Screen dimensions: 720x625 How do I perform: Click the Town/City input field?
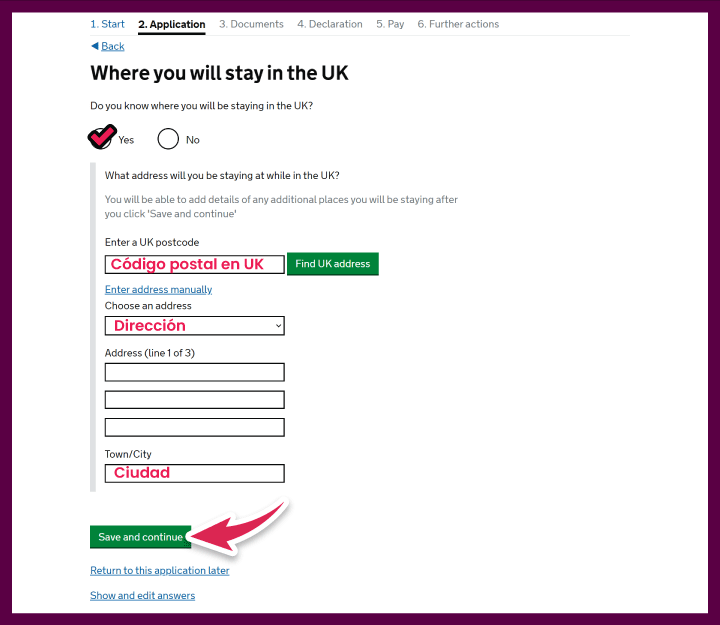coord(195,473)
